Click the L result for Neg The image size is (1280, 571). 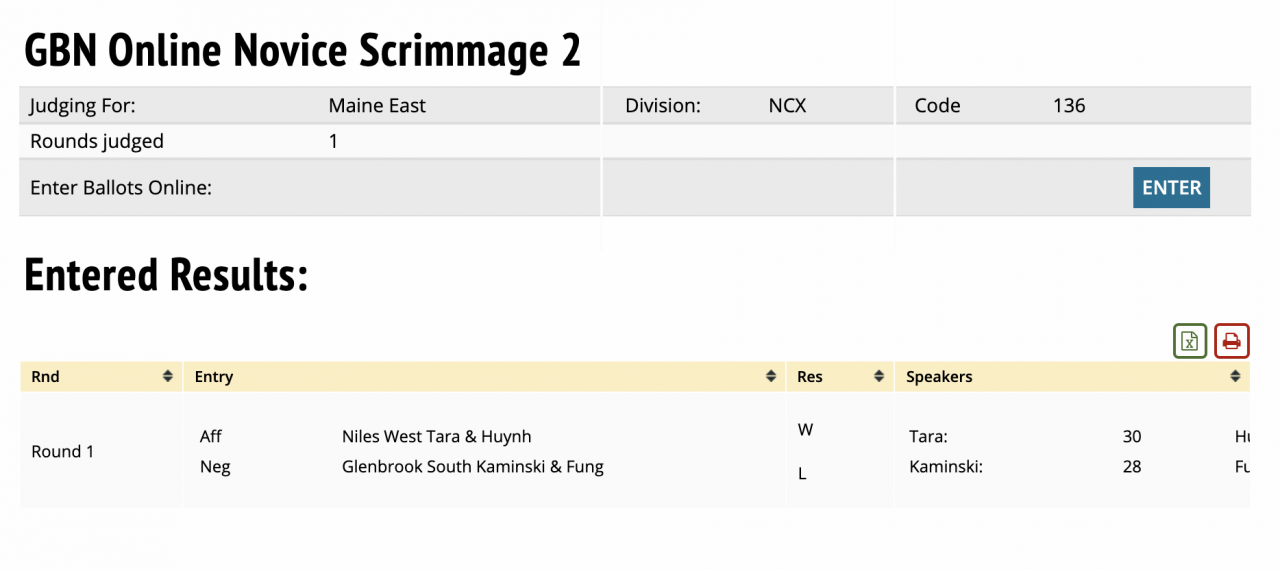coord(802,474)
